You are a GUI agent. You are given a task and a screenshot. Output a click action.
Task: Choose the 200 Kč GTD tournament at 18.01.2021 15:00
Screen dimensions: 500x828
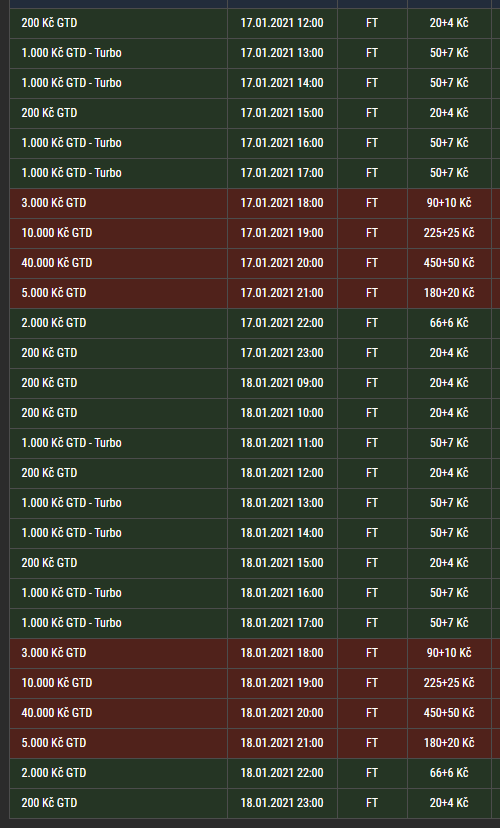pos(49,563)
